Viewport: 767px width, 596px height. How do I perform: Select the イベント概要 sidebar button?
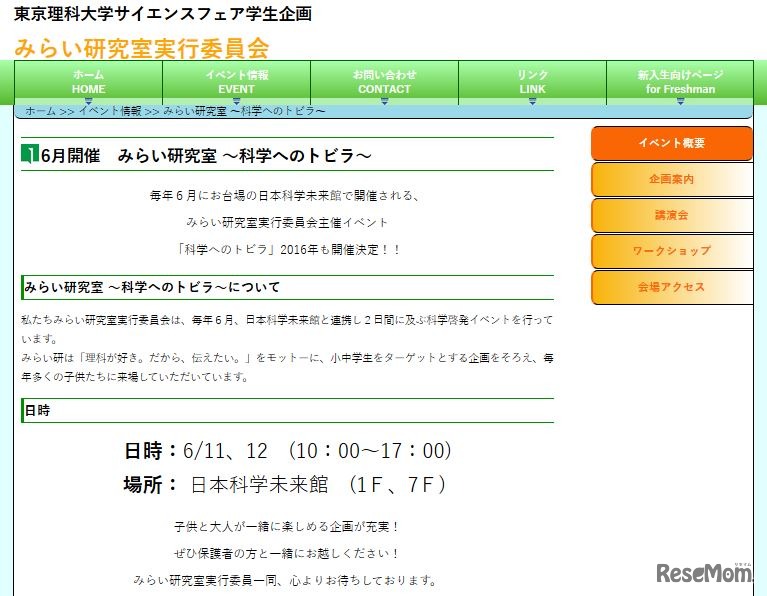point(672,143)
